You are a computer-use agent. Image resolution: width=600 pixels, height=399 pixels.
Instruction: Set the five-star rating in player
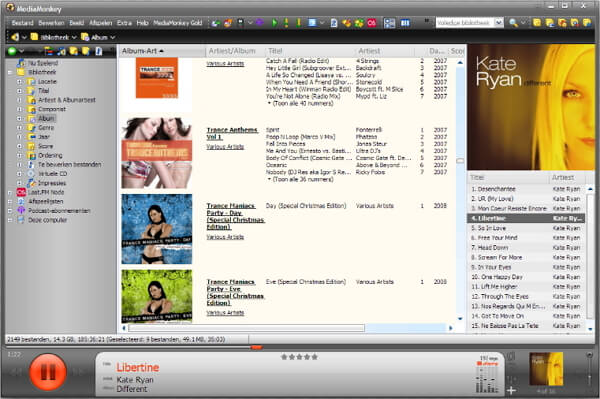pyautogui.click(x=299, y=357)
